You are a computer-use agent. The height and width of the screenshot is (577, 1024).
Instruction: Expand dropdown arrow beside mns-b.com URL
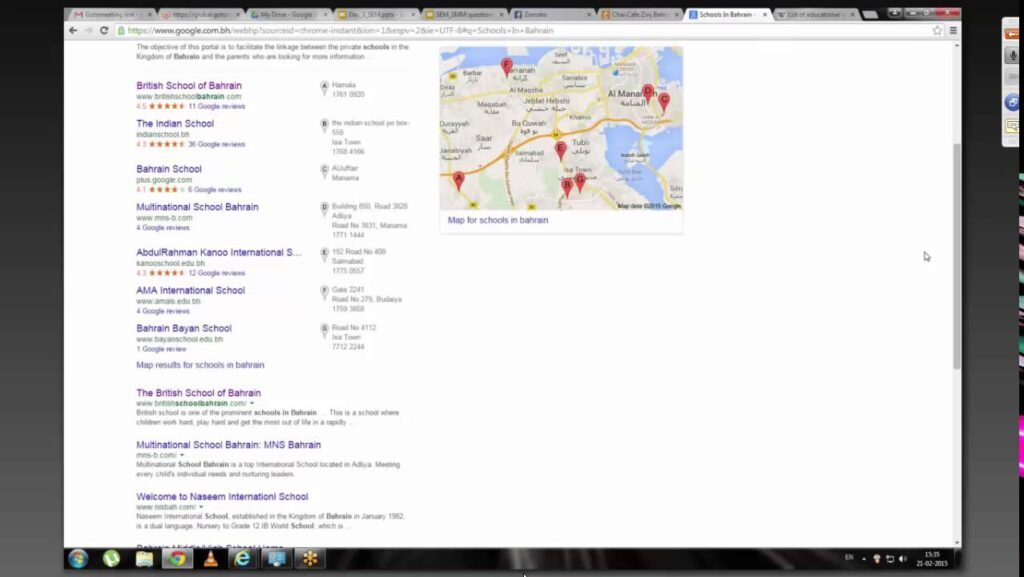coord(182,455)
